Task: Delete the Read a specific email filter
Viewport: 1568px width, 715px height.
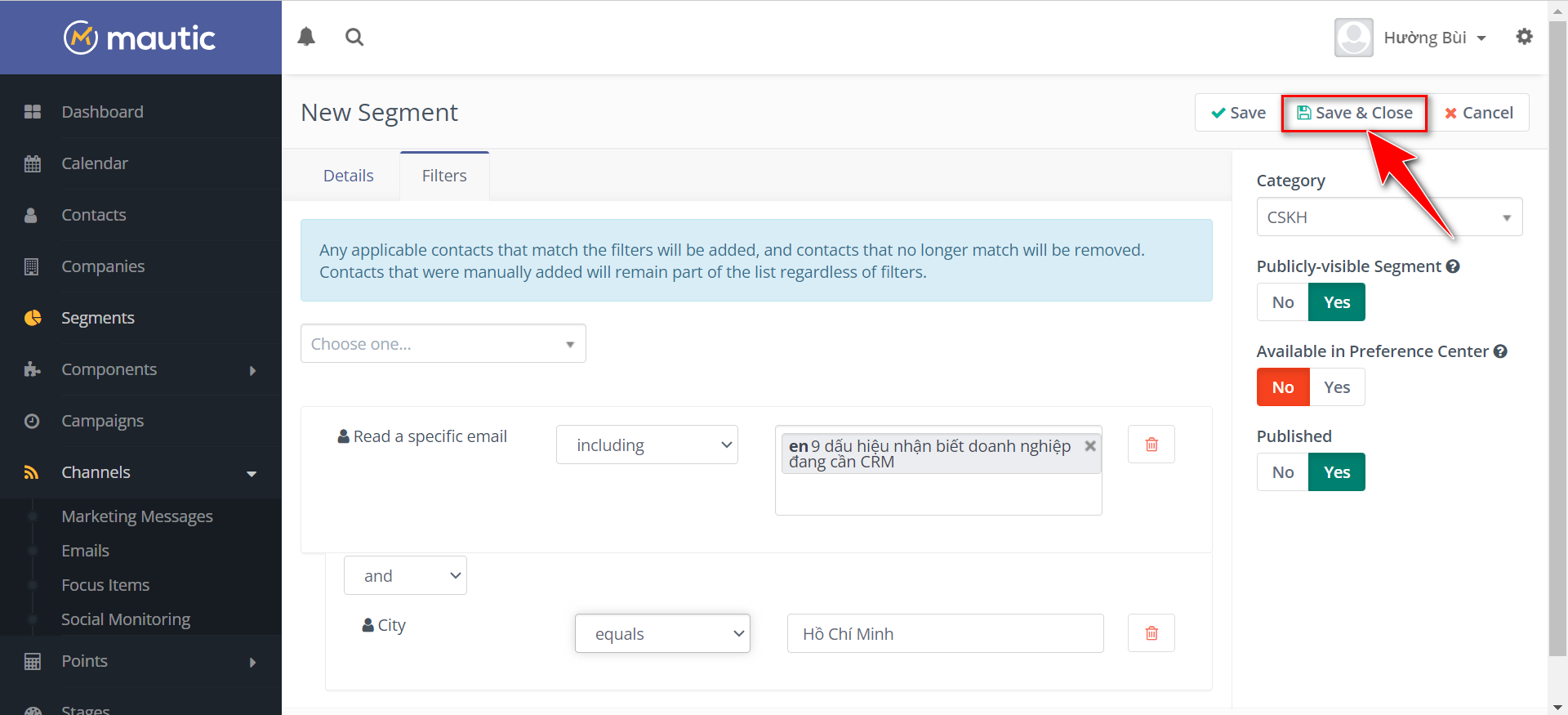Action: point(1151,445)
